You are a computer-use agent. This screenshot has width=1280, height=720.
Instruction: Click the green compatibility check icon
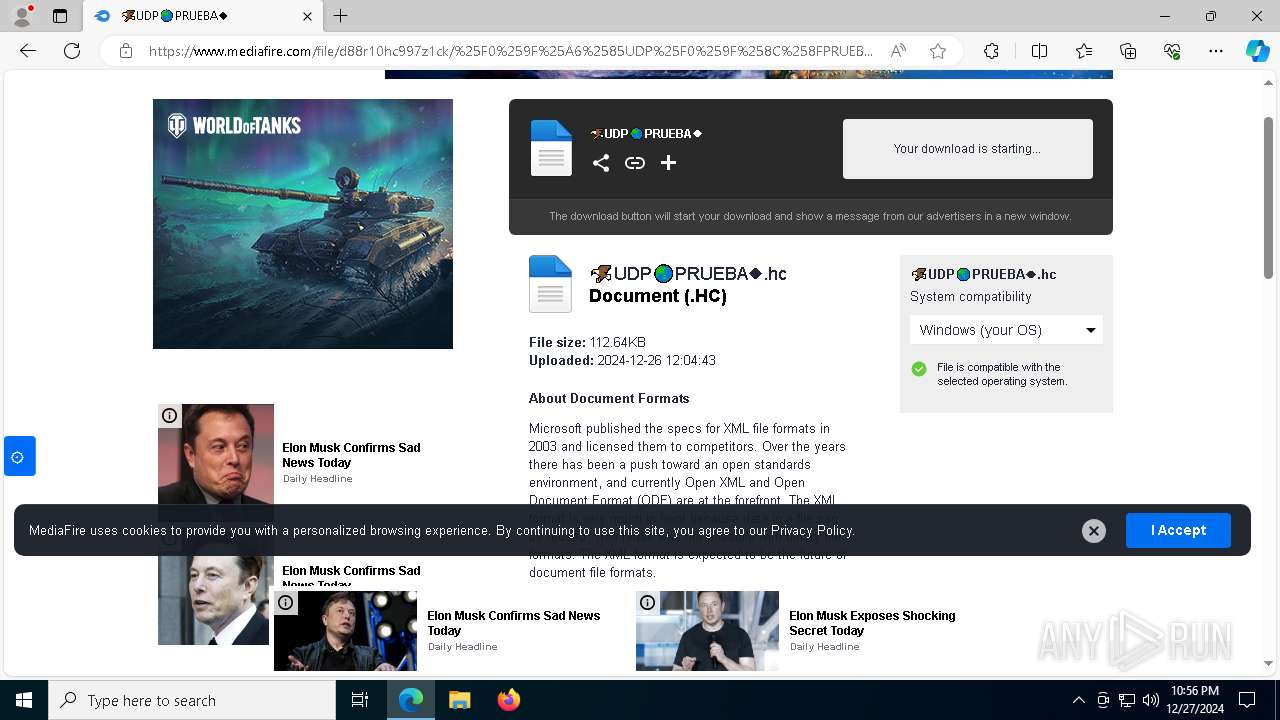[919, 369]
